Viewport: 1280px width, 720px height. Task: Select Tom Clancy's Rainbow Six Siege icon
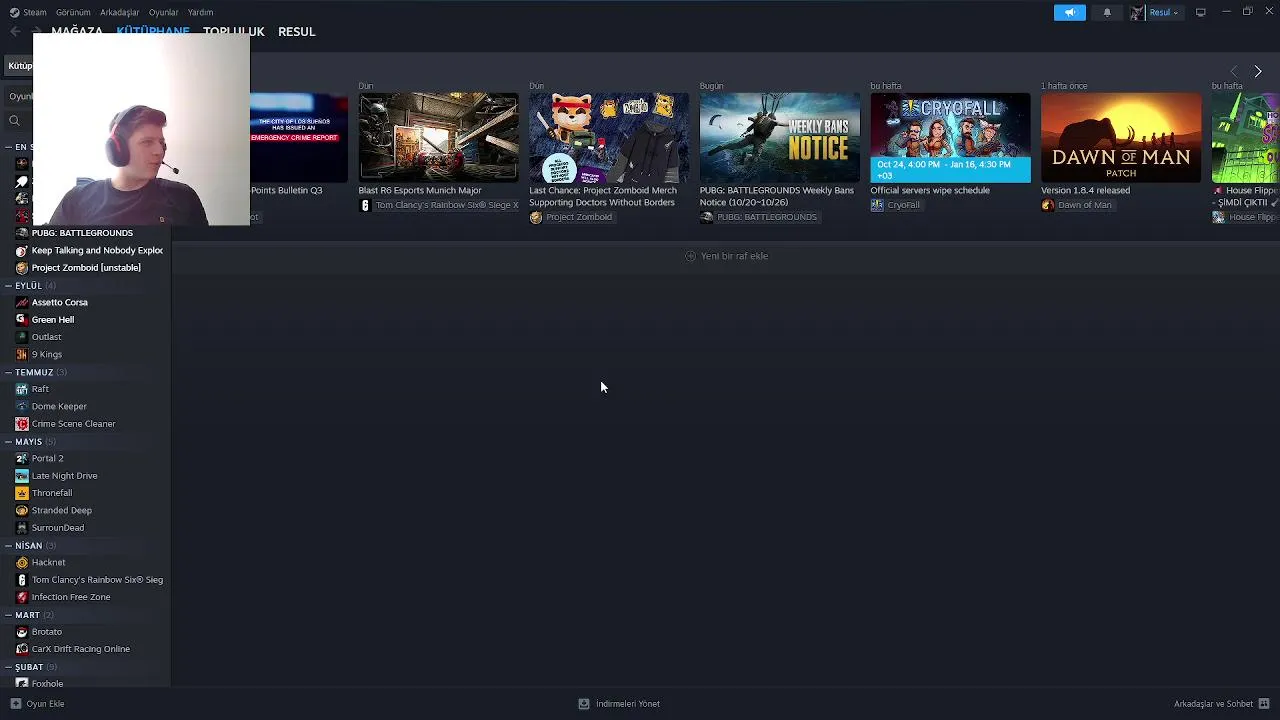(x=22, y=580)
